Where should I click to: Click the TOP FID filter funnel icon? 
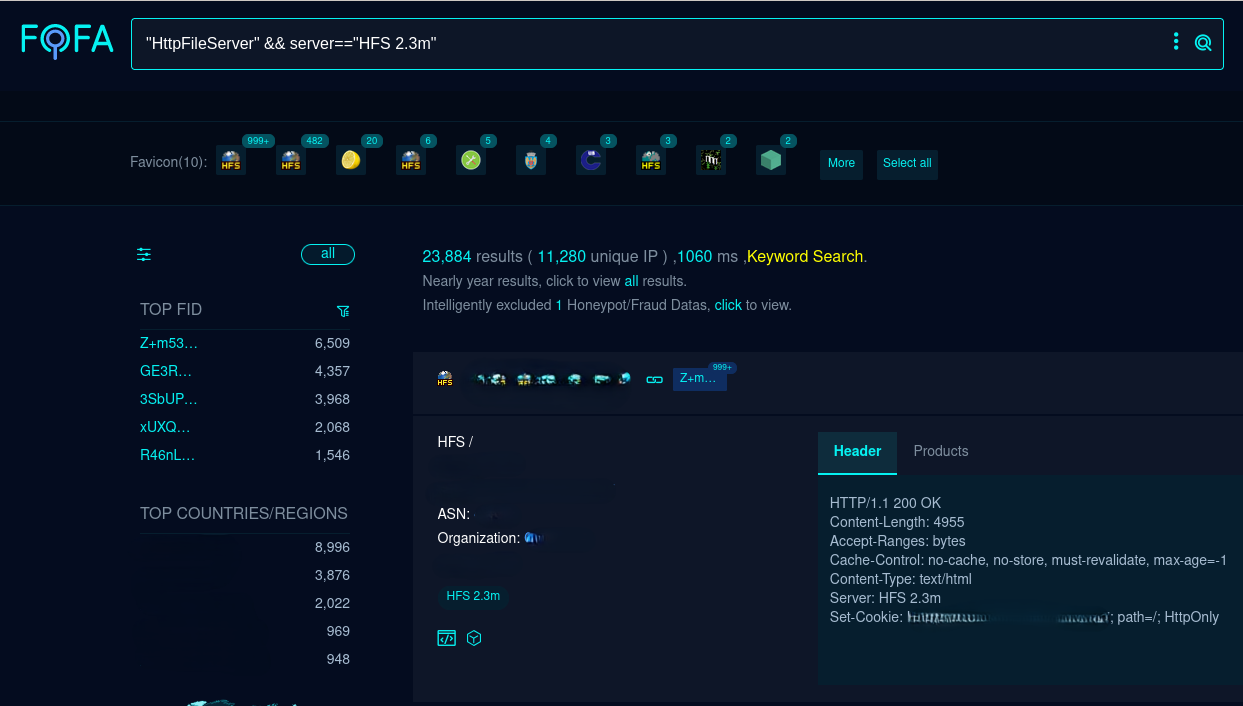point(343,311)
